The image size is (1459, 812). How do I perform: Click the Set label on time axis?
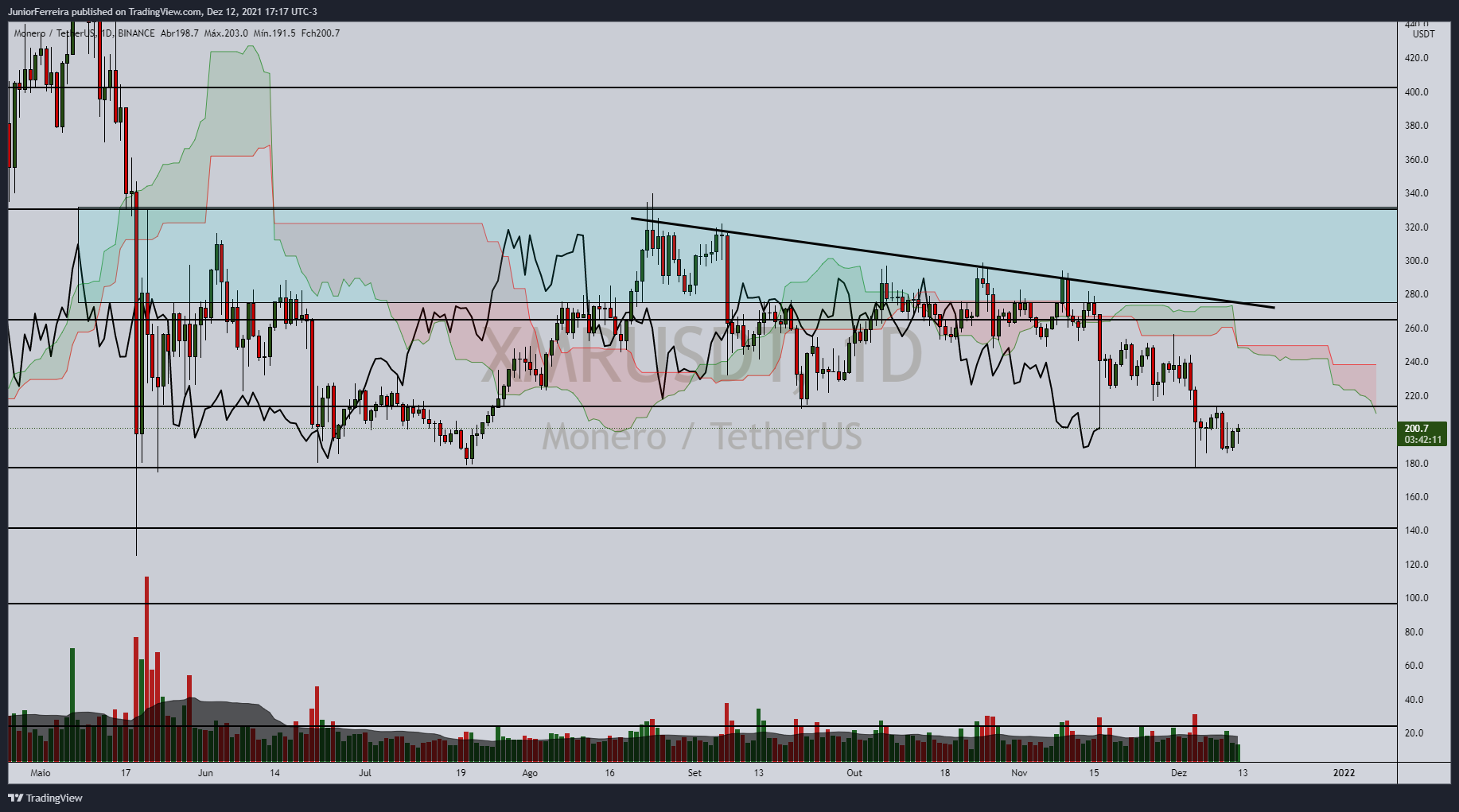tap(694, 773)
